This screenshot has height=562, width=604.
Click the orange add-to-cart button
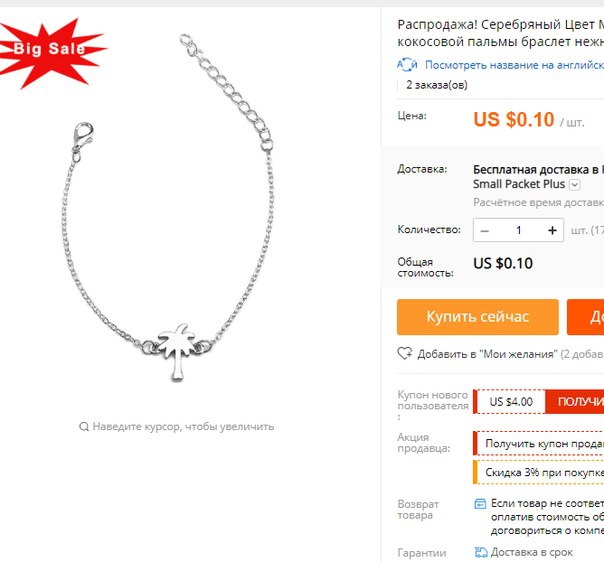tap(585, 317)
